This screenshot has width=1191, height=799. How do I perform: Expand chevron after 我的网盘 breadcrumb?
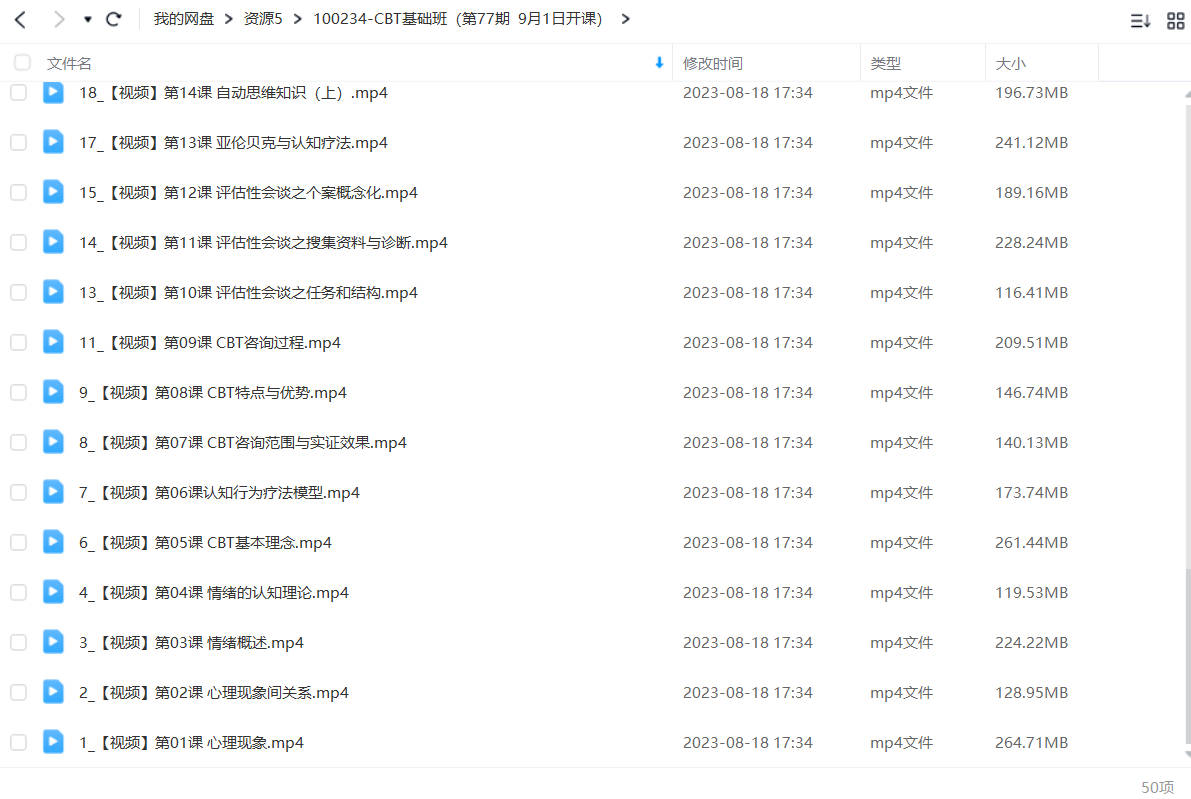point(229,19)
